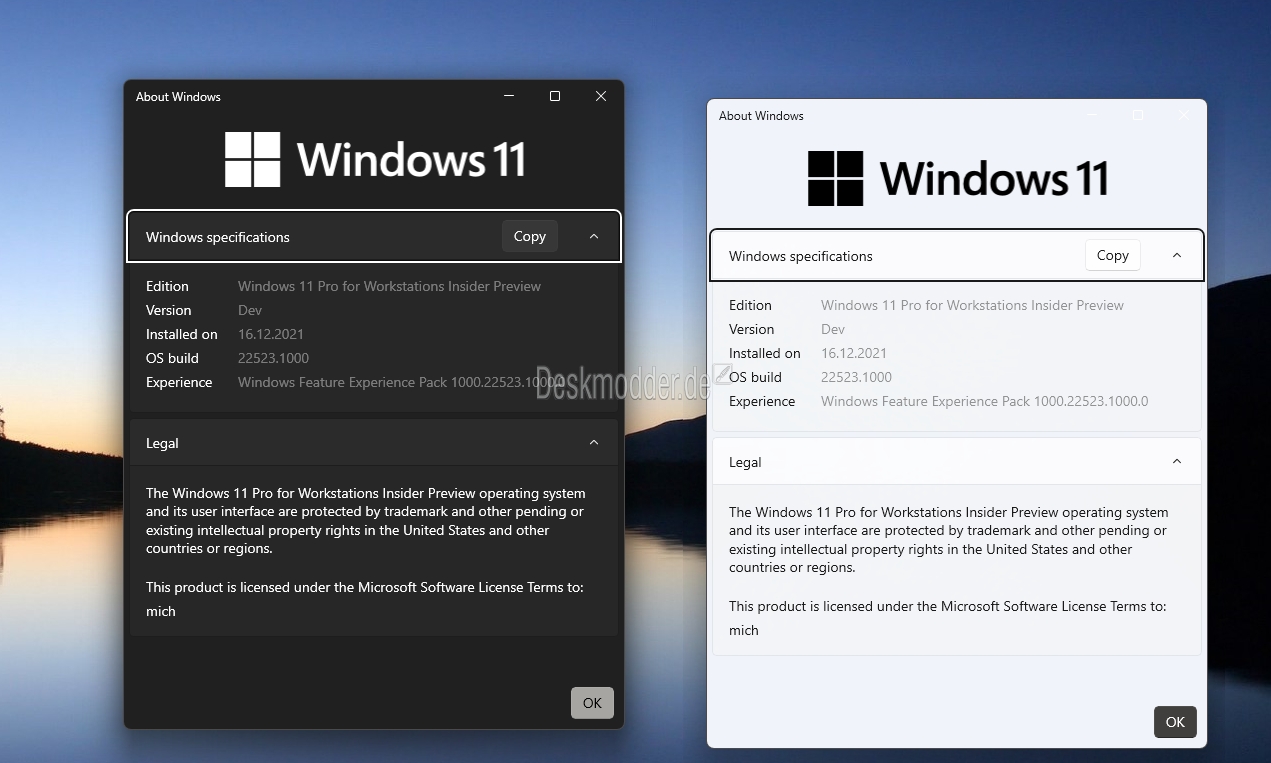Screen dimensions: 1271x763
Task: Collapse Windows specifications in dark dialog
Action: click(594, 237)
